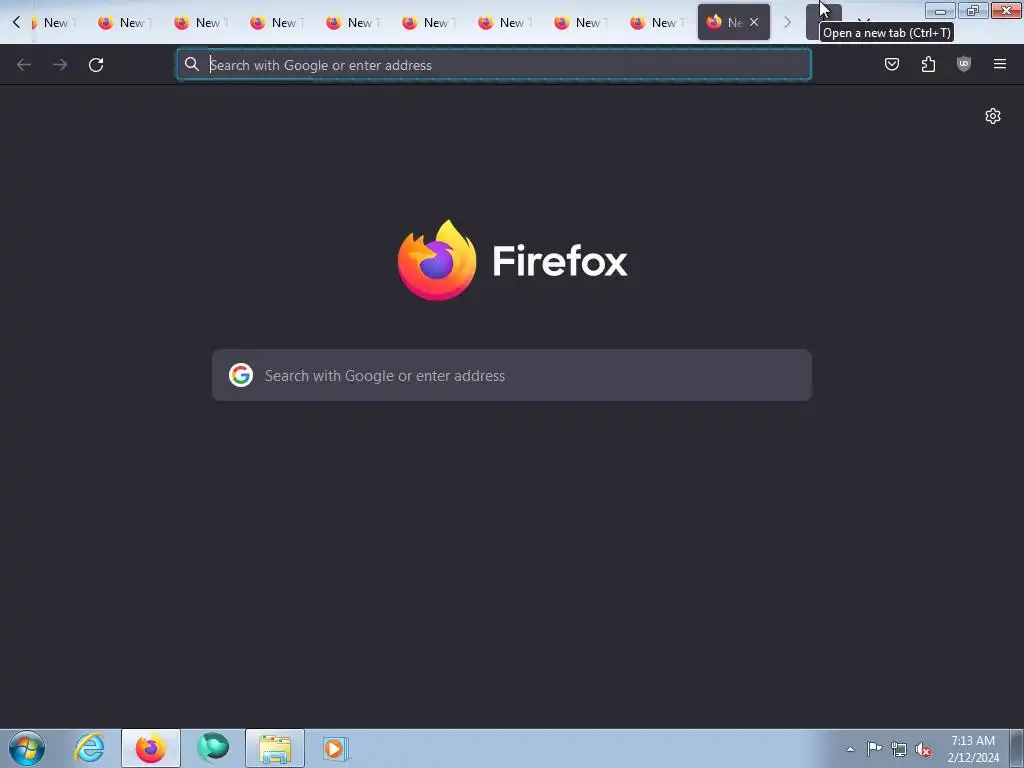Click the Google logo in search box

pyautogui.click(x=241, y=376)
